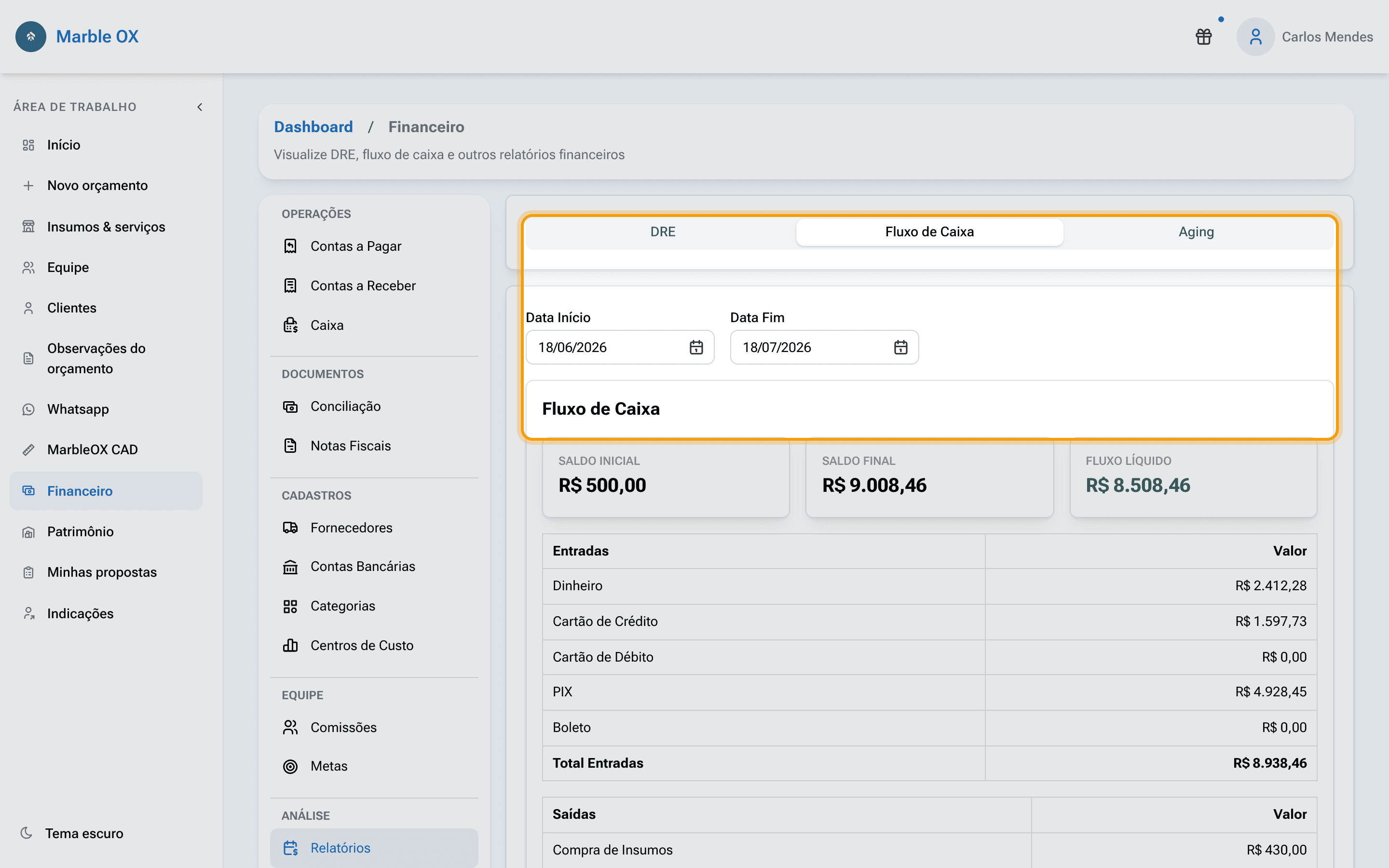
Task: Switch to the Aging tab
Action: tap(1196, 232)
